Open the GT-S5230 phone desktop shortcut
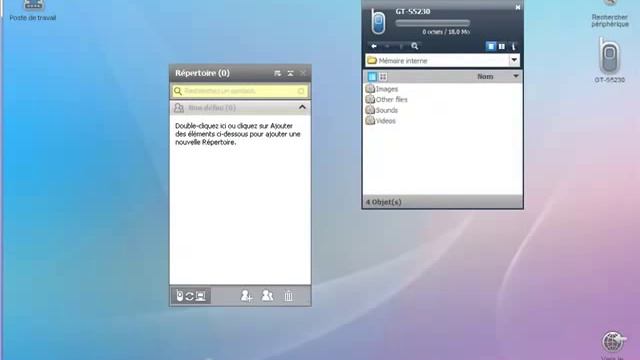The image size is (640, 360). click(x=609, y=60)
